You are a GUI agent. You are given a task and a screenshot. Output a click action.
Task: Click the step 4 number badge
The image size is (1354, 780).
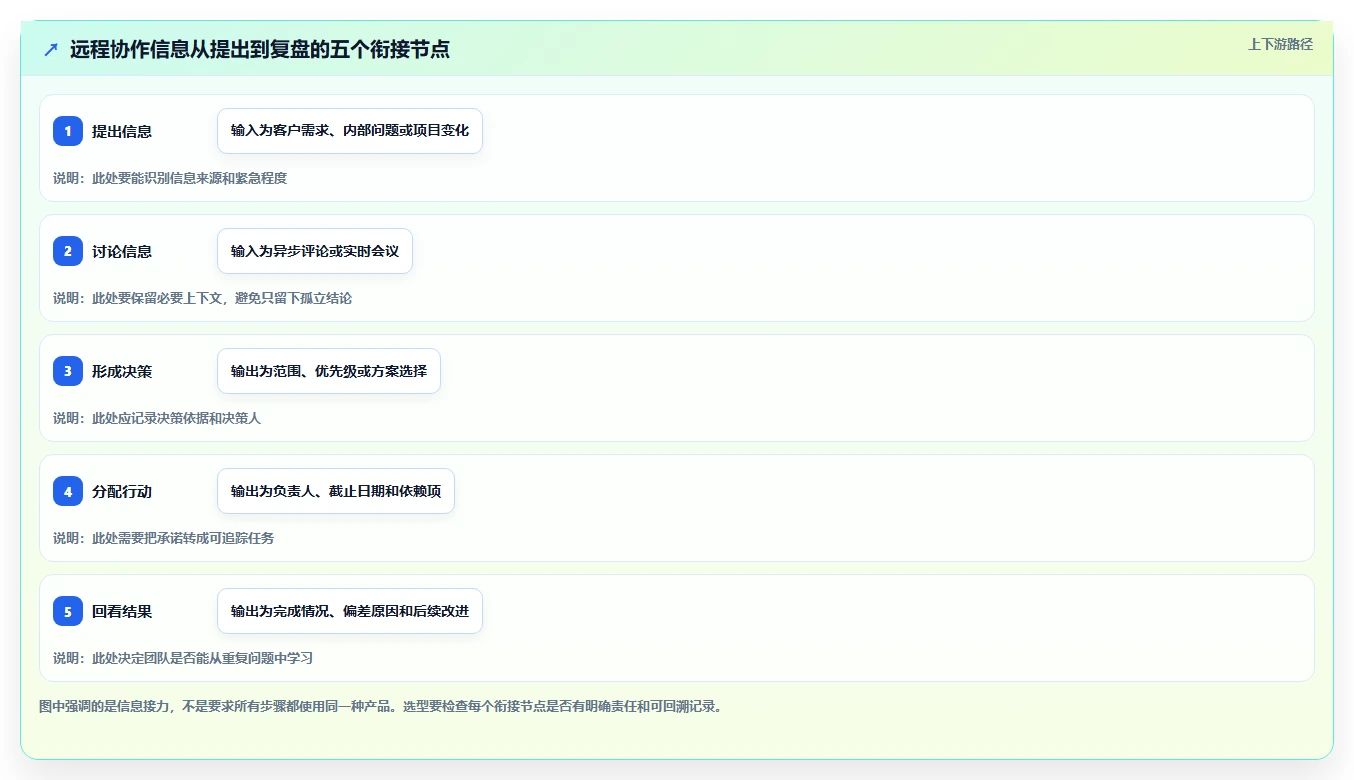(x=68, y=491)
